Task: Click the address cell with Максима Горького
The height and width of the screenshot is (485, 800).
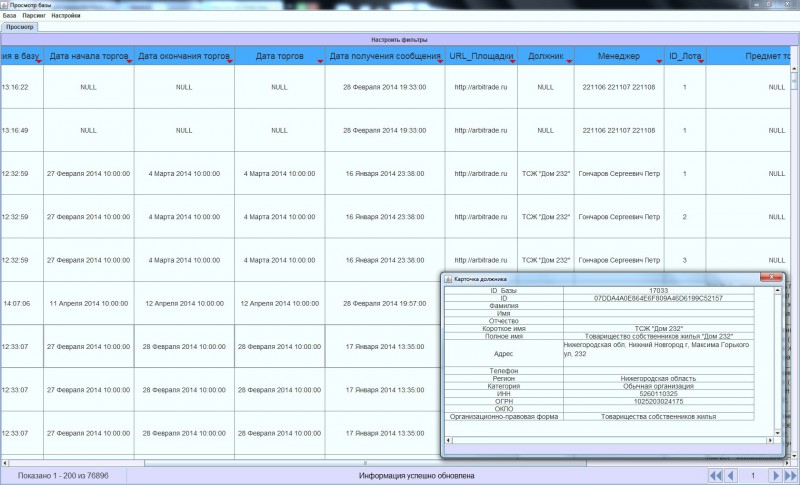Action: pos(658,353)
